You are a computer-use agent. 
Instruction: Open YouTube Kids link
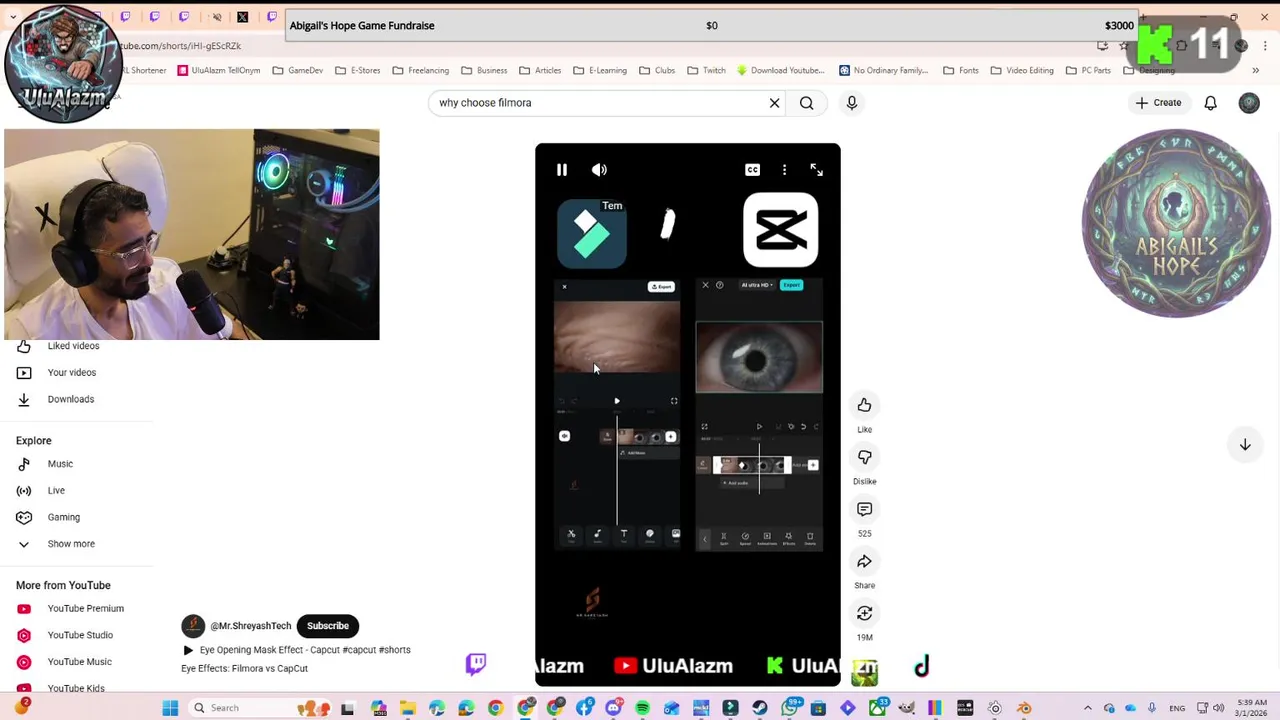pyautogui.click(x=76, y=688)
